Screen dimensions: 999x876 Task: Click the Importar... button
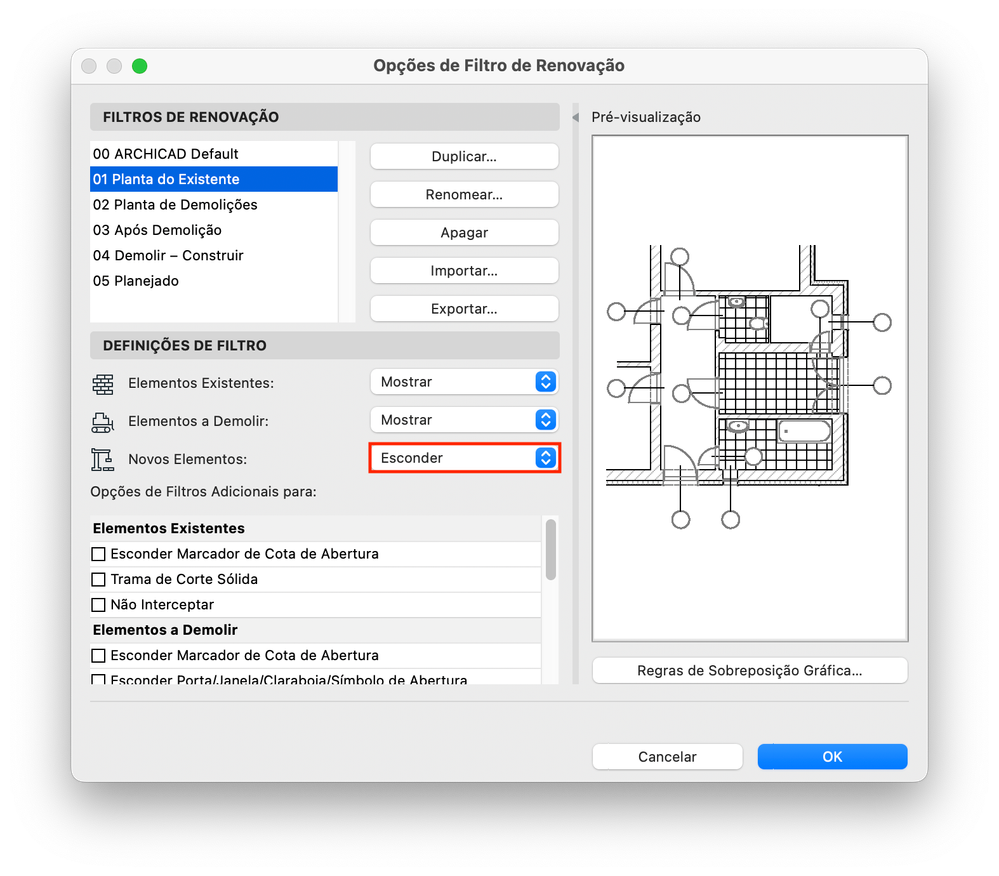[x=464, y=271]
